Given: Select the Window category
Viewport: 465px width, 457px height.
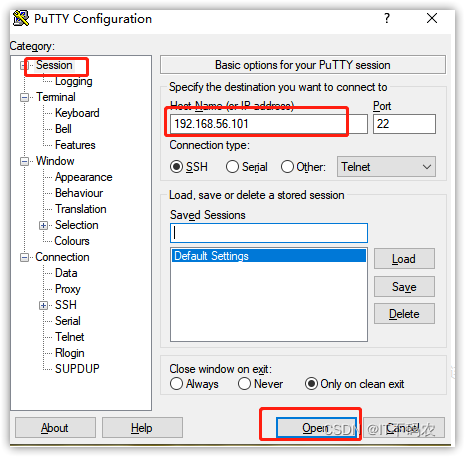Looking at the screenshot, I should (x=55, y=161).
